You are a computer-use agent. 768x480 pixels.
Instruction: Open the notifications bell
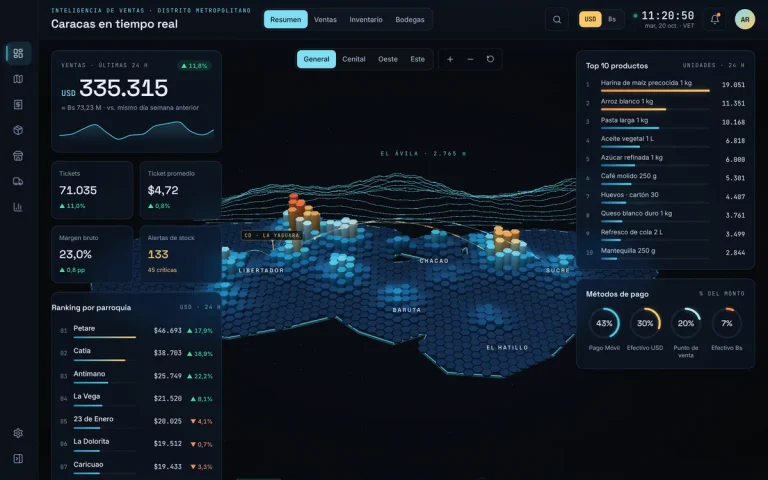point(715,20)
